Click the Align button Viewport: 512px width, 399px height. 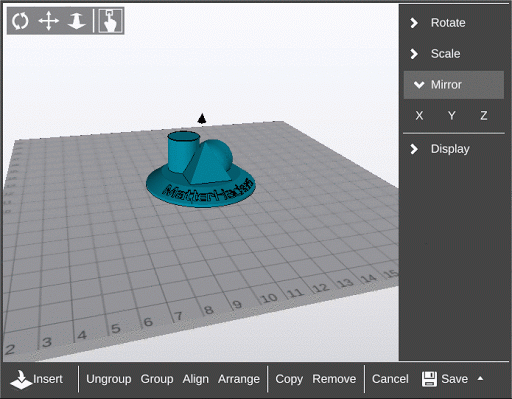[x=196, y=379]
